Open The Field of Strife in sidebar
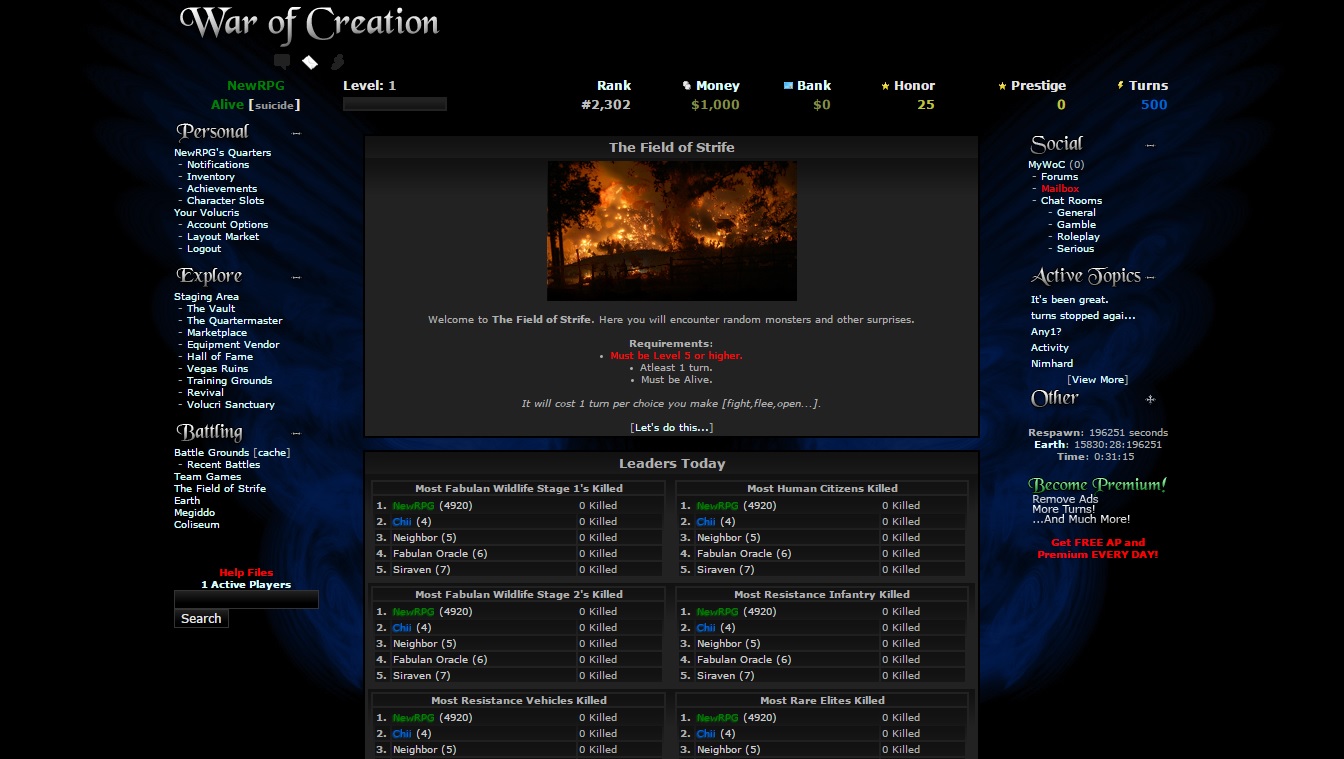Viewport: 1344px width, 759px height. (220, 489)
